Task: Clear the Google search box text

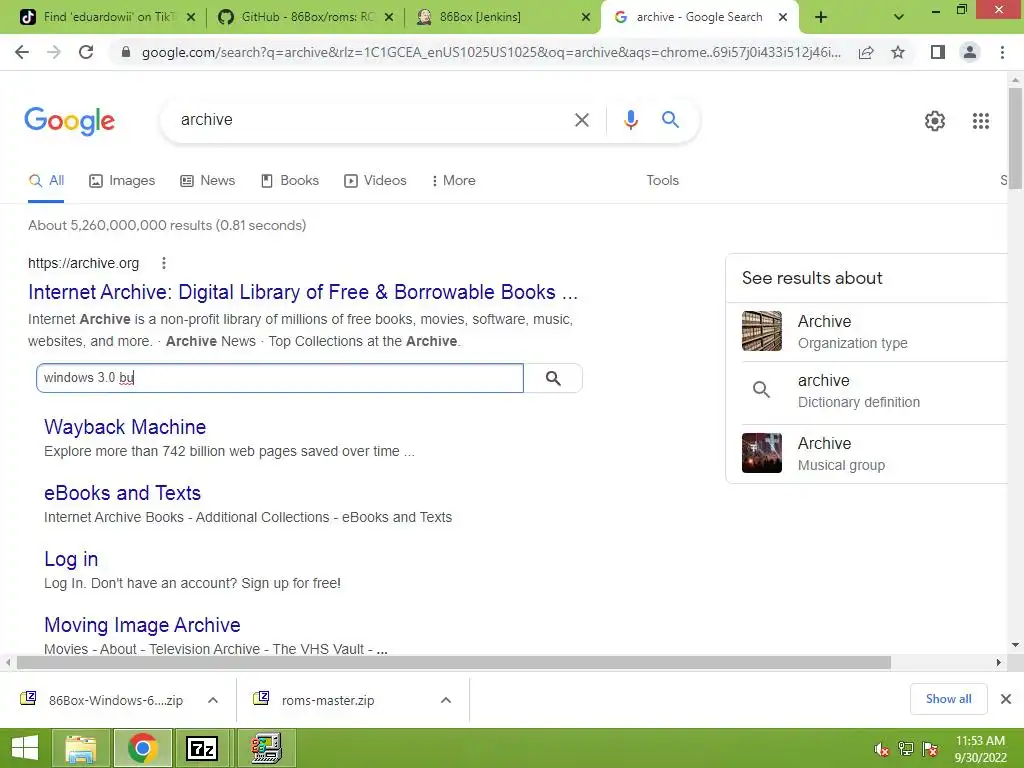Action: [x=581, y=120]
